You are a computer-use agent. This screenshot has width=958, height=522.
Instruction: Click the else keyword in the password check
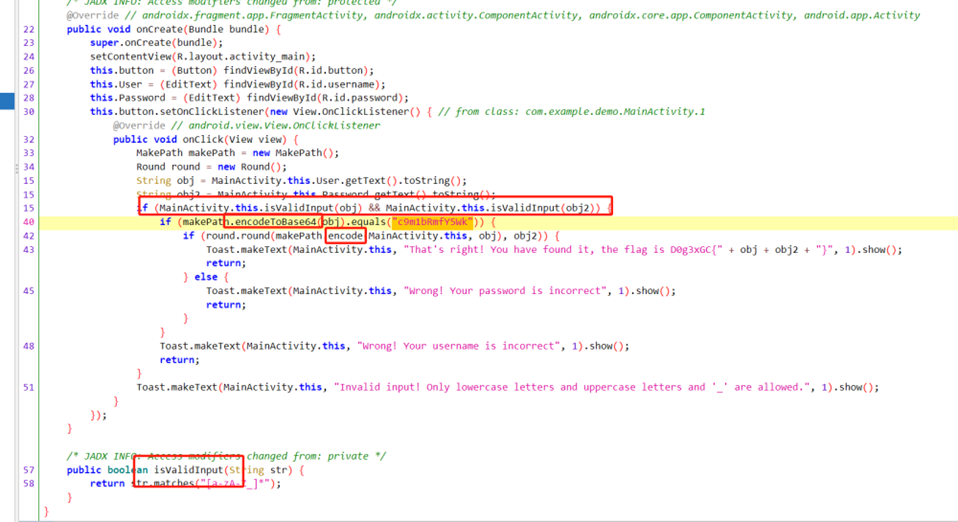tap(206, 277)
